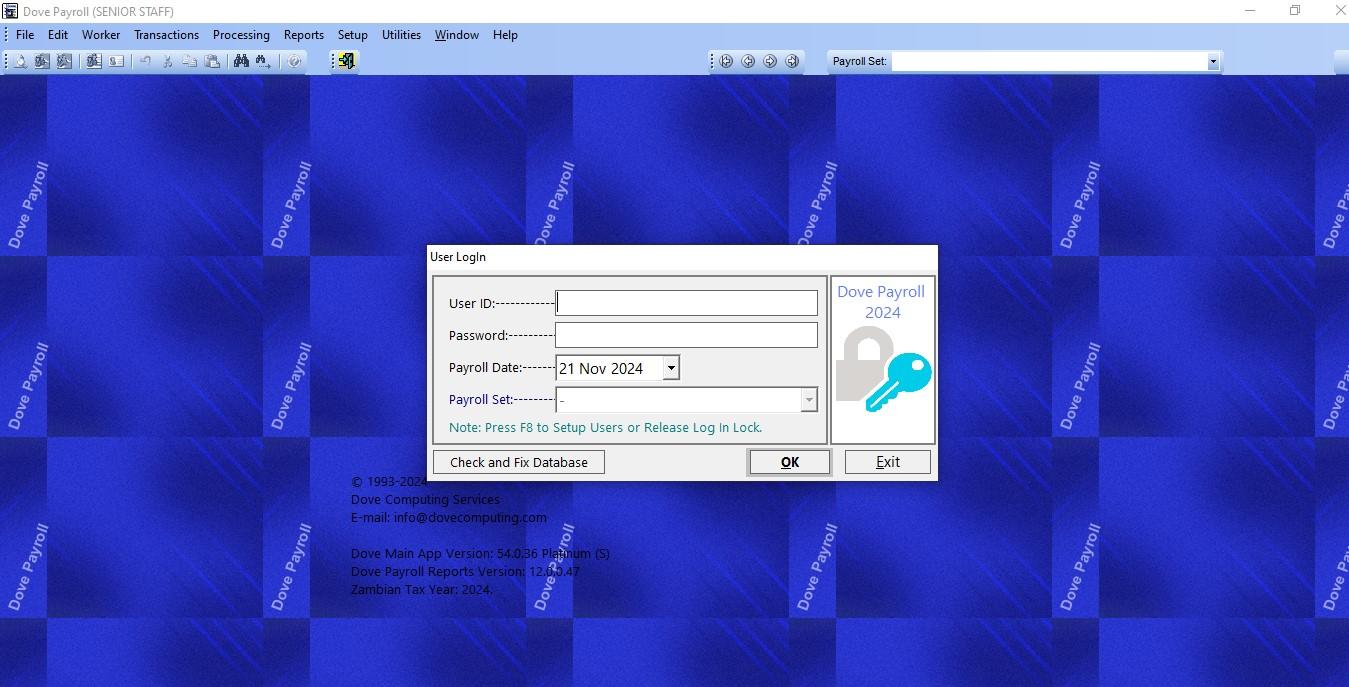Click the Help question mark toolbar icon

(x=294, y=61)
